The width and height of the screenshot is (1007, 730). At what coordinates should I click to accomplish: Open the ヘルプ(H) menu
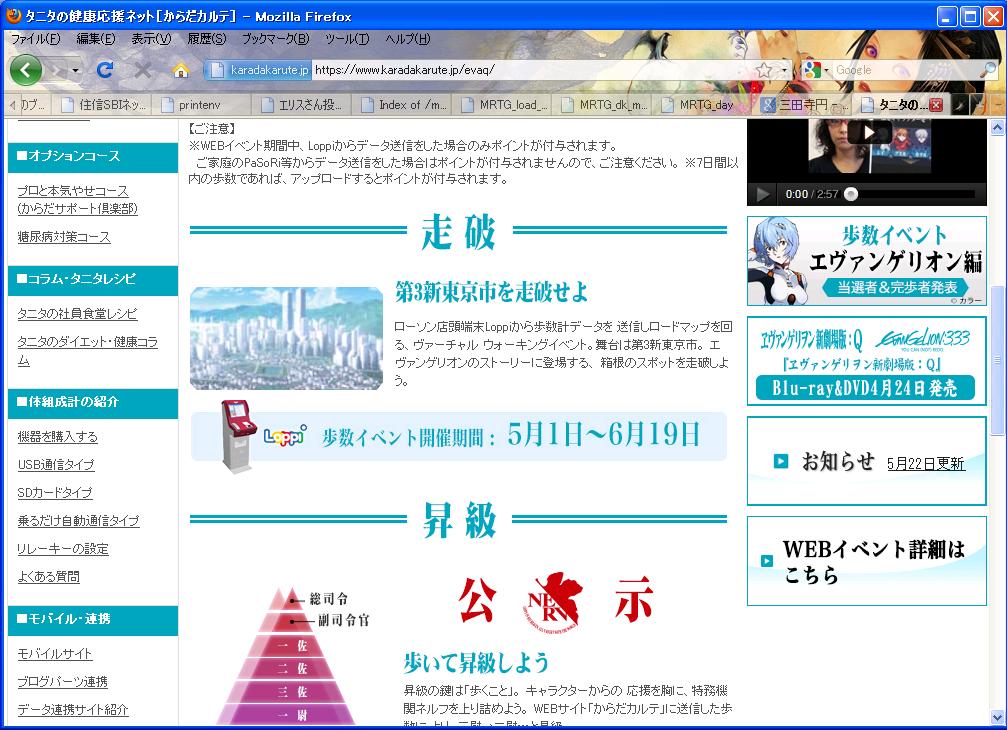point(408,39)
